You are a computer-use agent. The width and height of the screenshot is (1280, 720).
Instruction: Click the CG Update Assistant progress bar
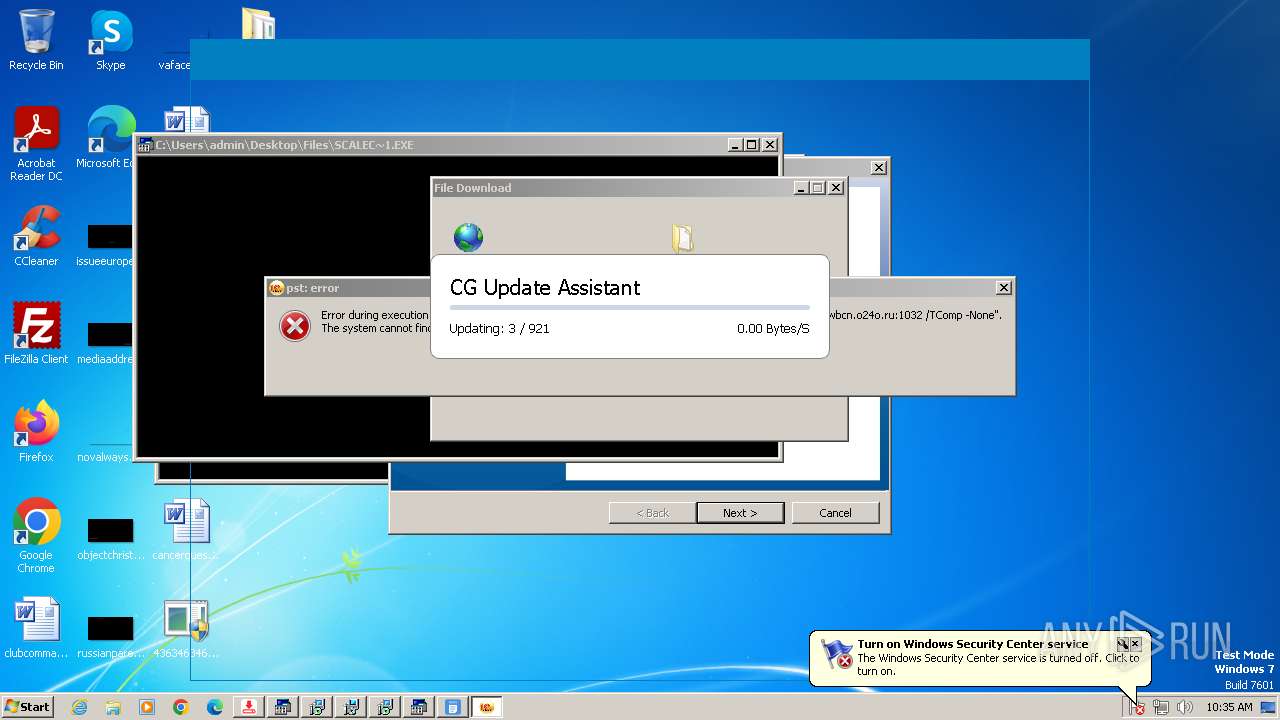coord(630,308)
